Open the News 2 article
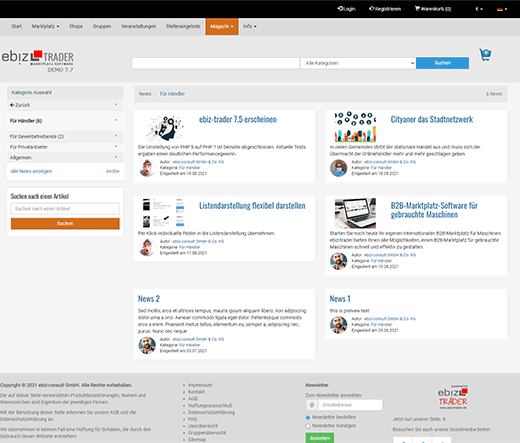The height and width of the screenshot is (443, 520). pos(149,299)
